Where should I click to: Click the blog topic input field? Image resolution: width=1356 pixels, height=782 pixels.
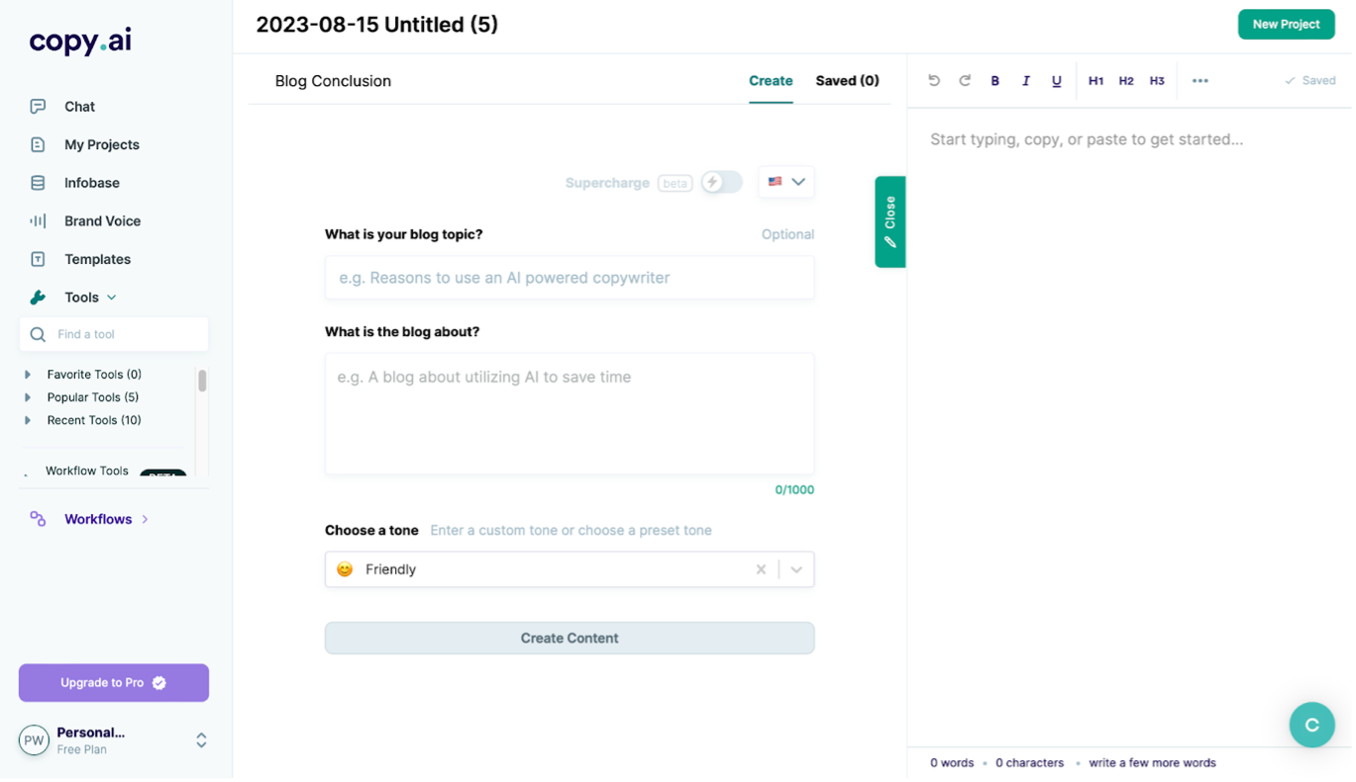(x=570, y=278)
